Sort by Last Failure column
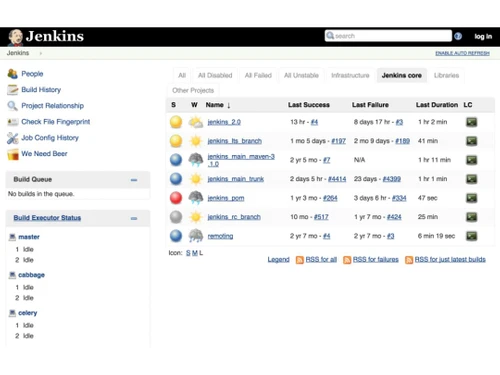500x375 pixels. 370,105
